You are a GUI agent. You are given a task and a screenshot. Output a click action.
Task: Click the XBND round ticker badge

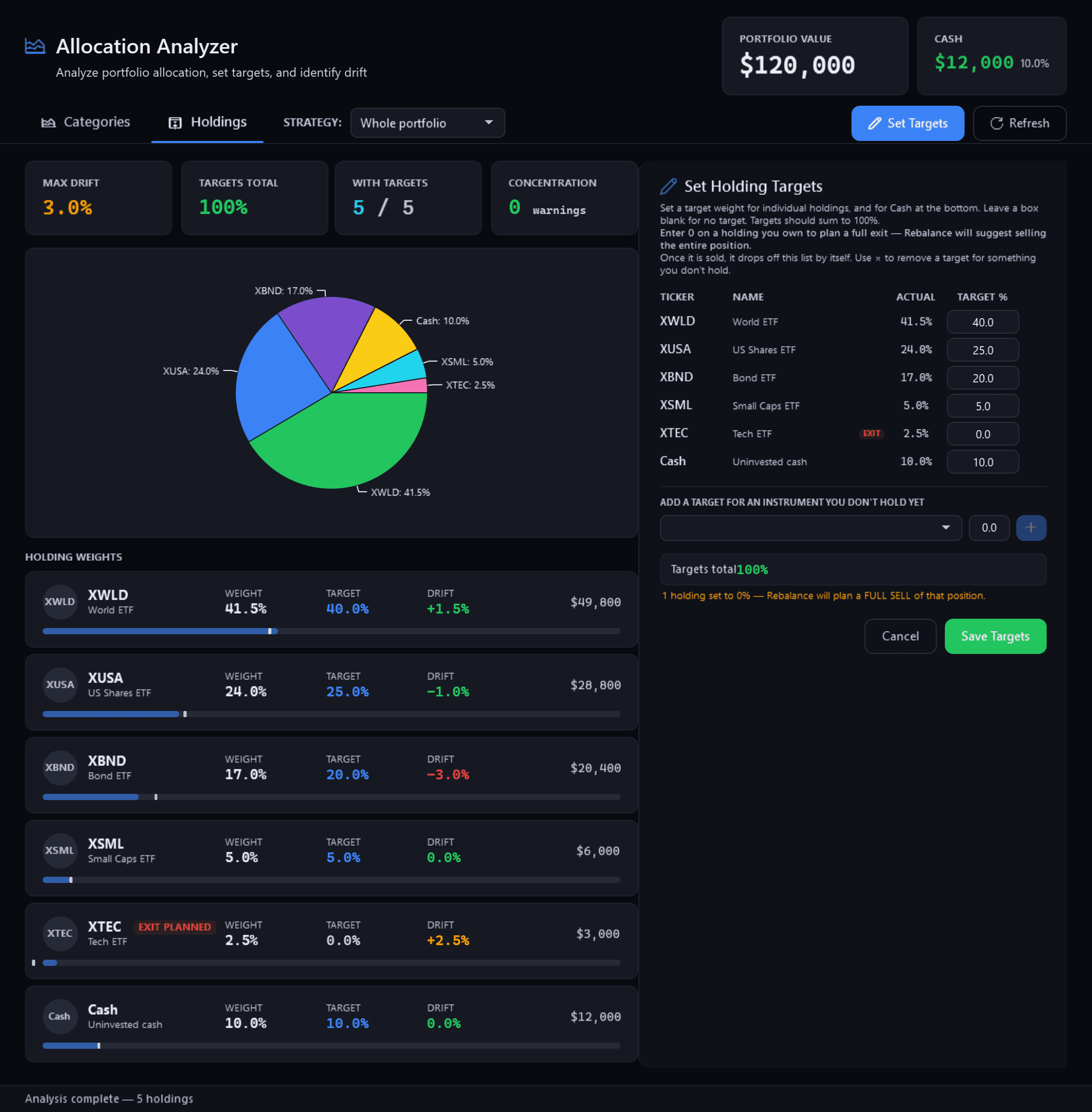(x=60, y=767)
